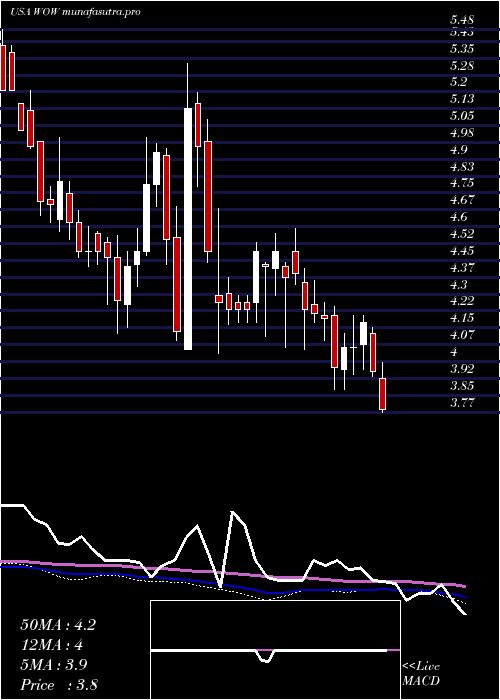
Task: Select the 5.48 price axis label
Action: (x=462, y=21)
